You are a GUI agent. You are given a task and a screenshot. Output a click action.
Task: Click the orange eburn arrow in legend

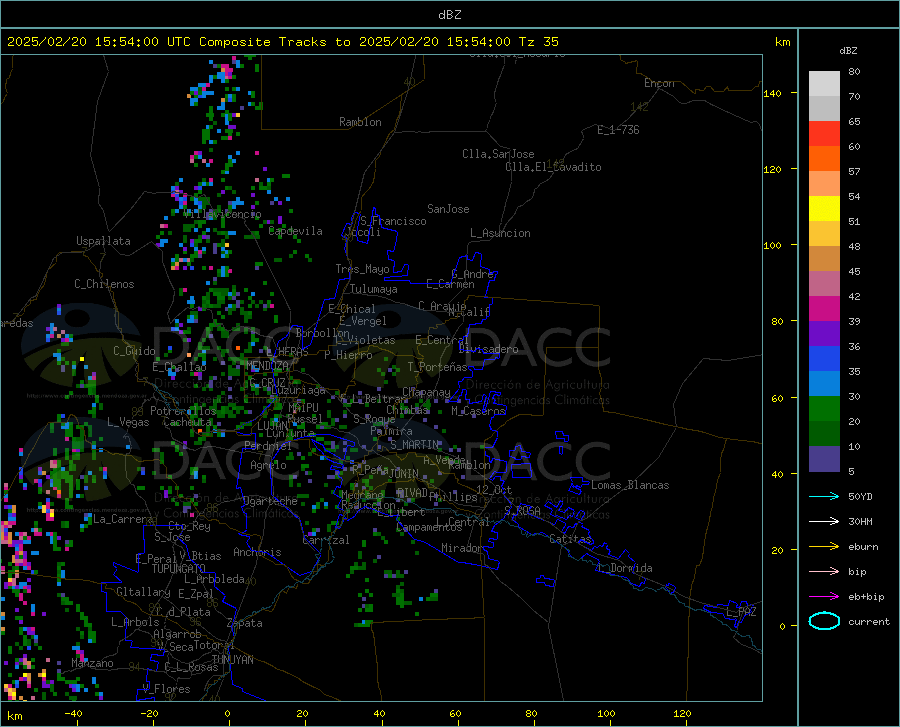(824, 547)
